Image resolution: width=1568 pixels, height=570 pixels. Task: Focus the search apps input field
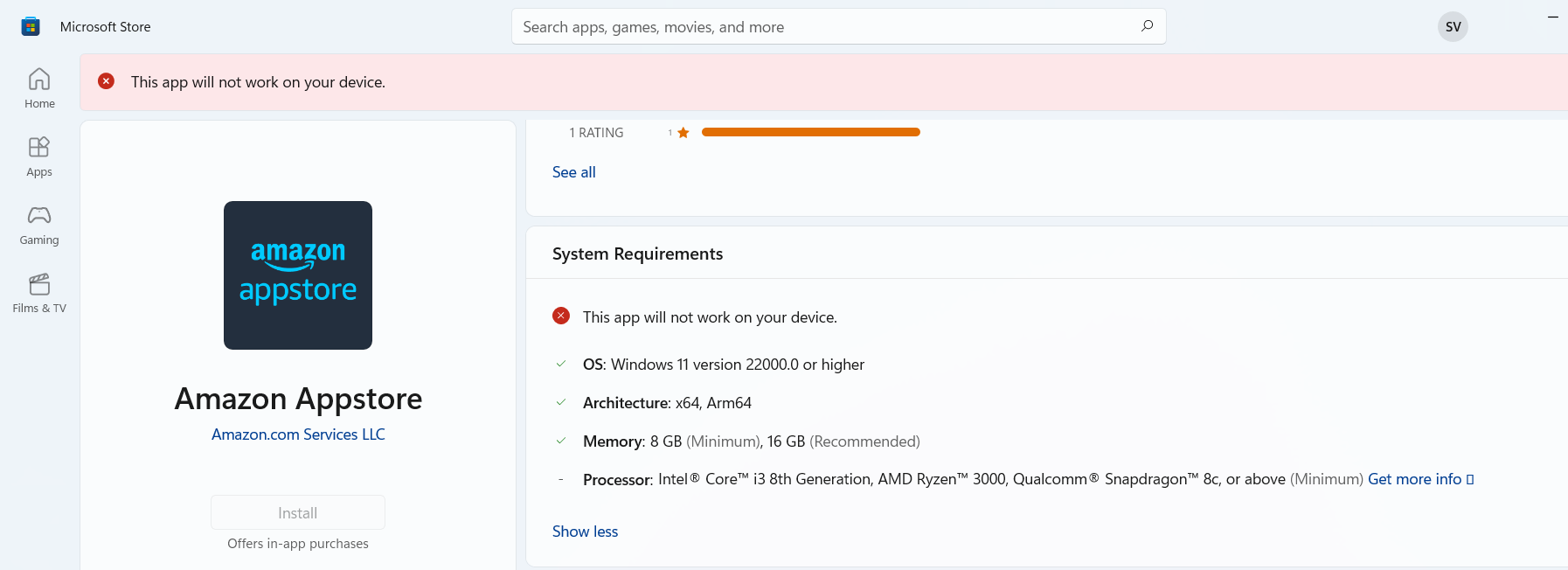822,27
